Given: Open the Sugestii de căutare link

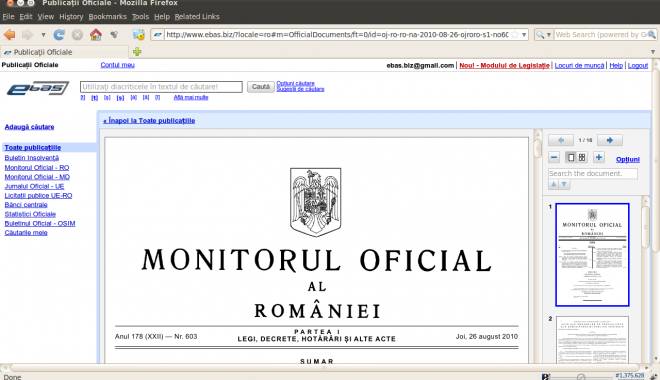Looking at the screenshot, I should click(x=300, y=89).
